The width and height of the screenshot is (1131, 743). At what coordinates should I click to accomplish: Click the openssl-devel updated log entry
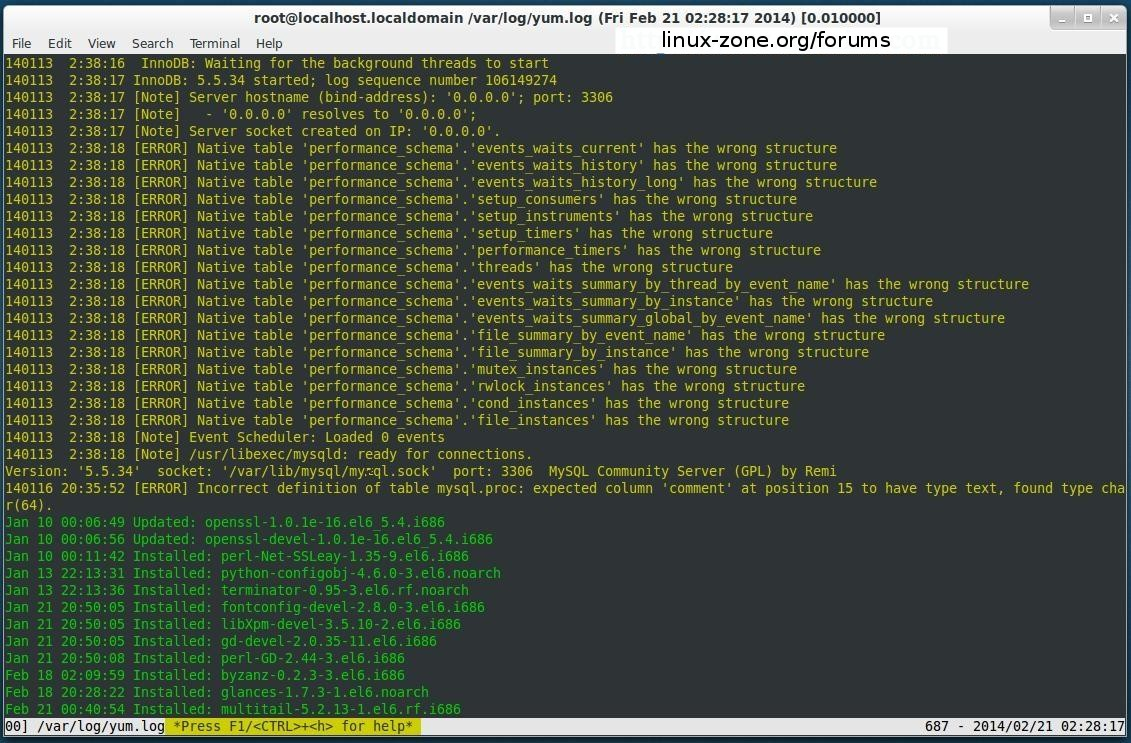[348, 539]
